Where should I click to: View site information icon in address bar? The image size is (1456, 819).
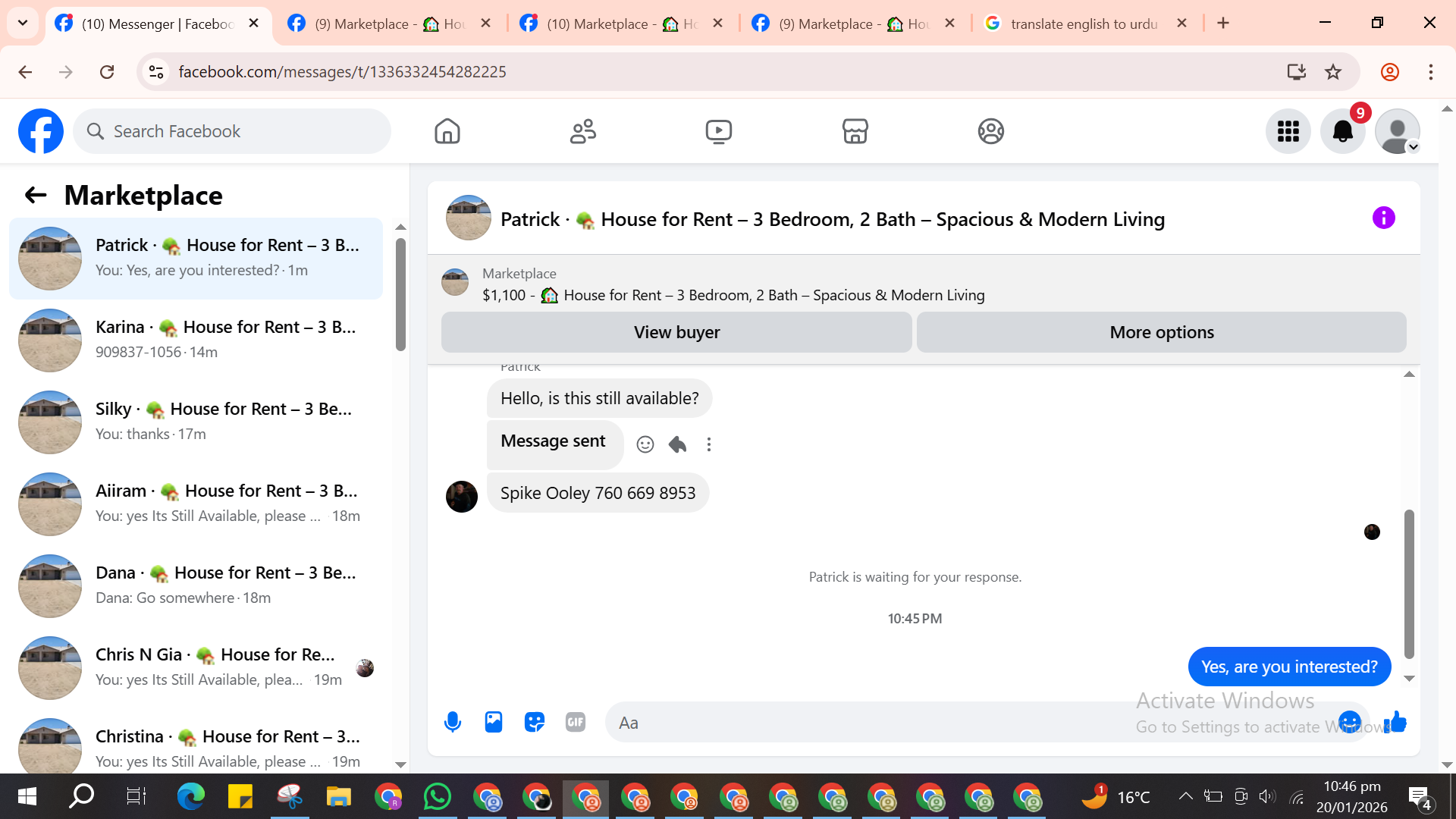[156, 72]
